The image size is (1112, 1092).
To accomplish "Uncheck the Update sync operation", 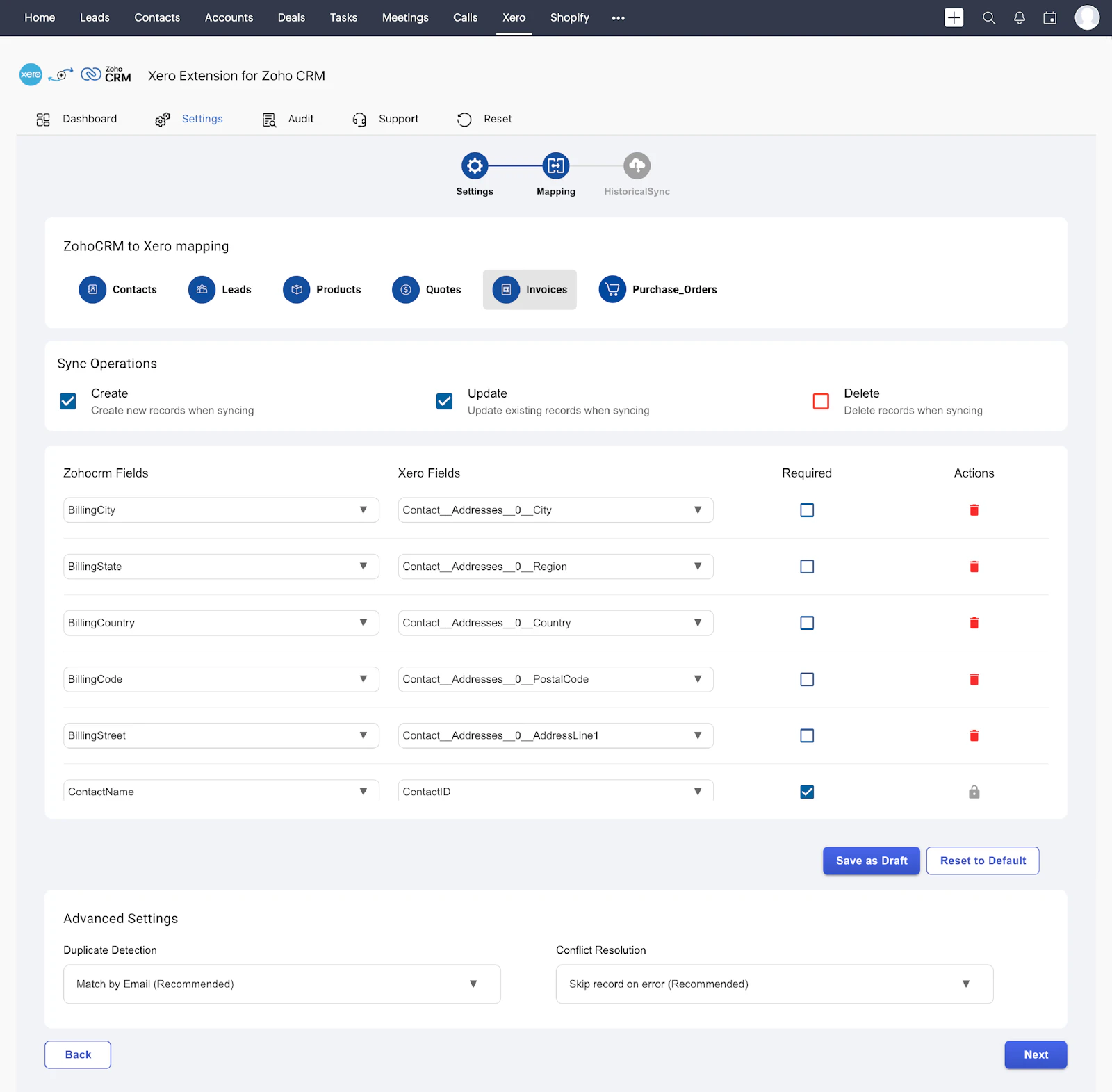I will click(x=444, y=401).
